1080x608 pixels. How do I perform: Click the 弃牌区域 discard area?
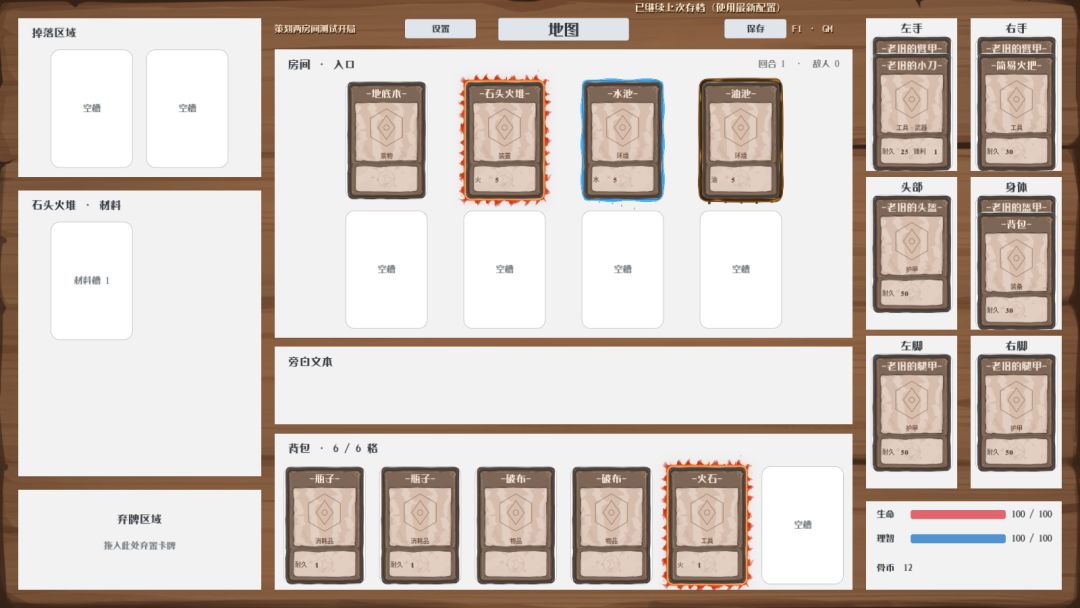tap(139, 540)
